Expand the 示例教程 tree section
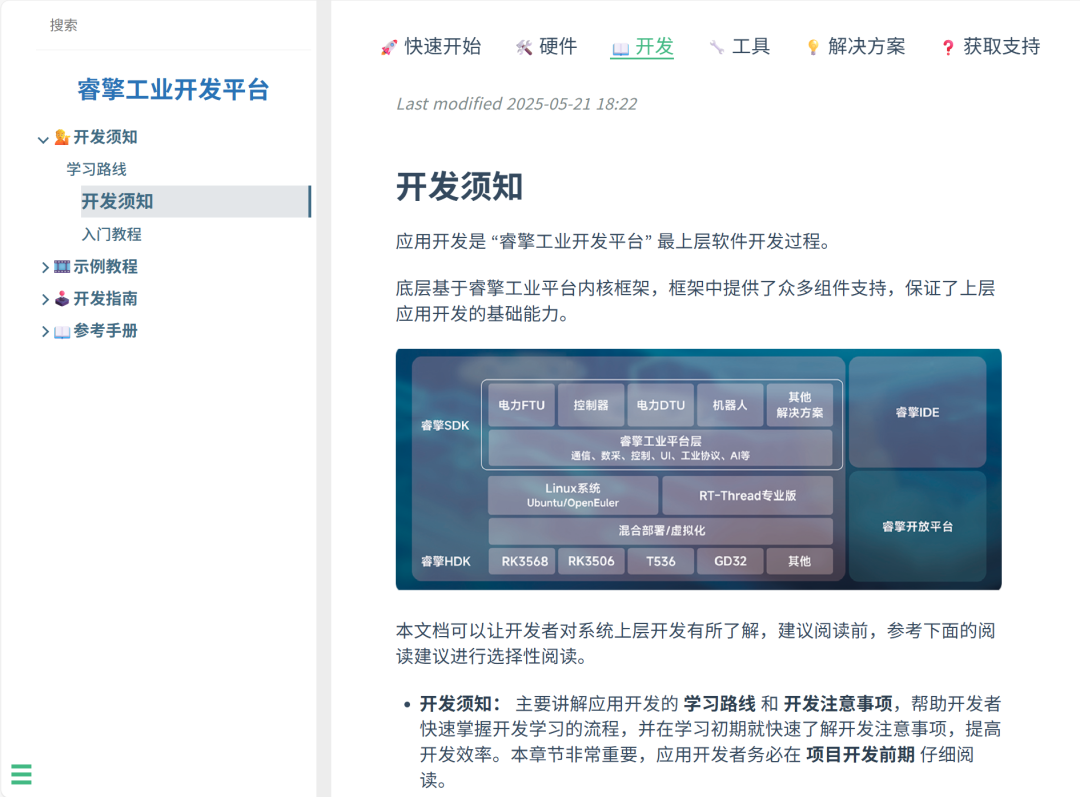1080x797 pixels. point(44,266)
